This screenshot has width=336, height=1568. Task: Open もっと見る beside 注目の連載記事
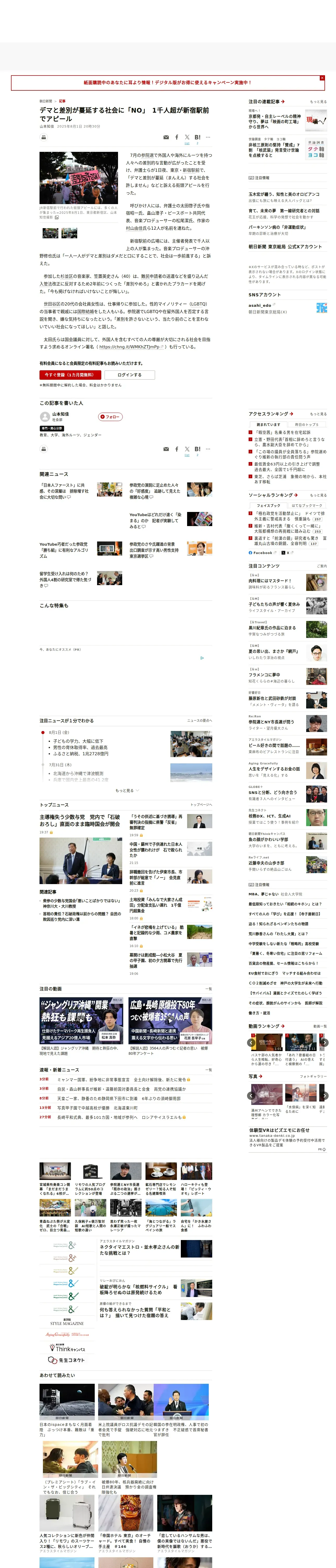[318, 102]
